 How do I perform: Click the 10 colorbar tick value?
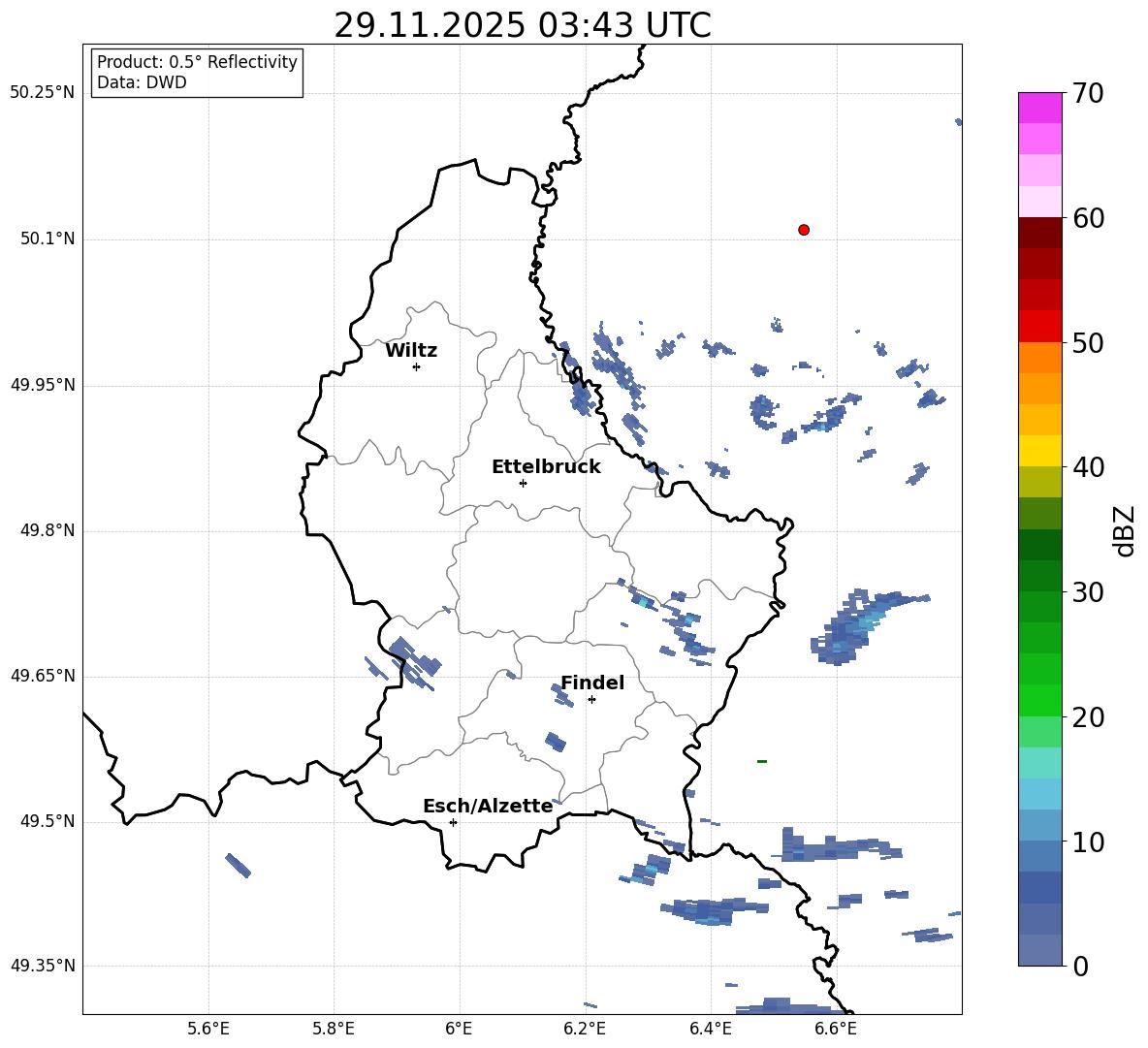click(1088, 842)
